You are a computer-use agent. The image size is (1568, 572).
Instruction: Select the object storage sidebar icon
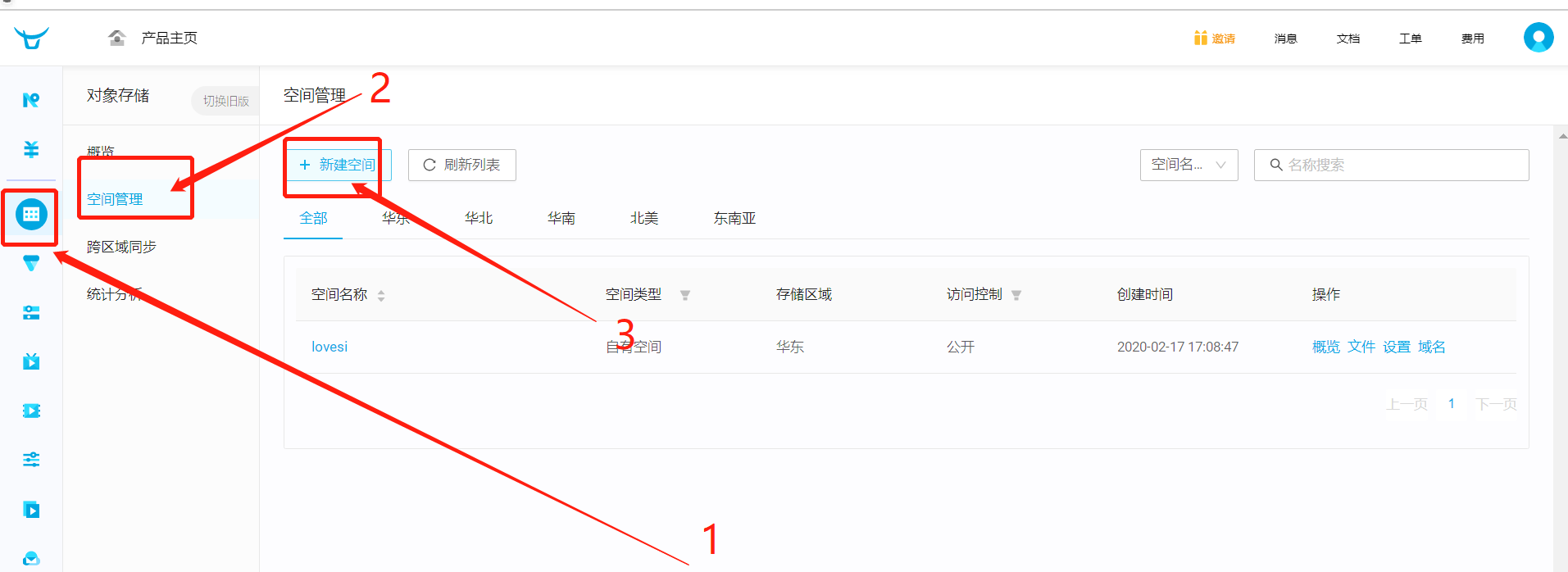31,215
